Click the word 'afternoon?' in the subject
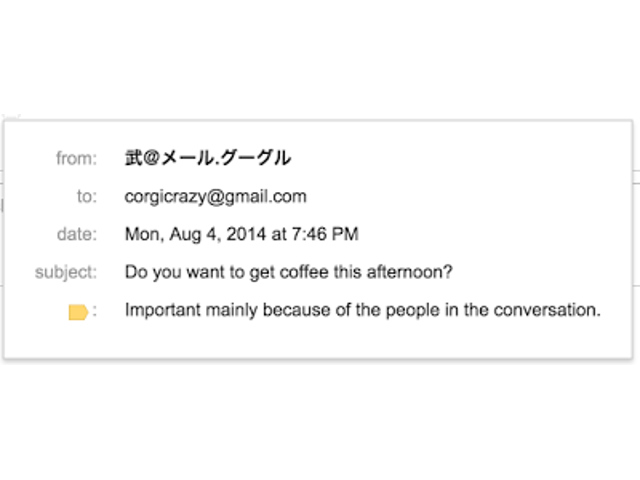The width and height of the screenshot is (640, 480). pyautogui.click(x=410, y=272)
